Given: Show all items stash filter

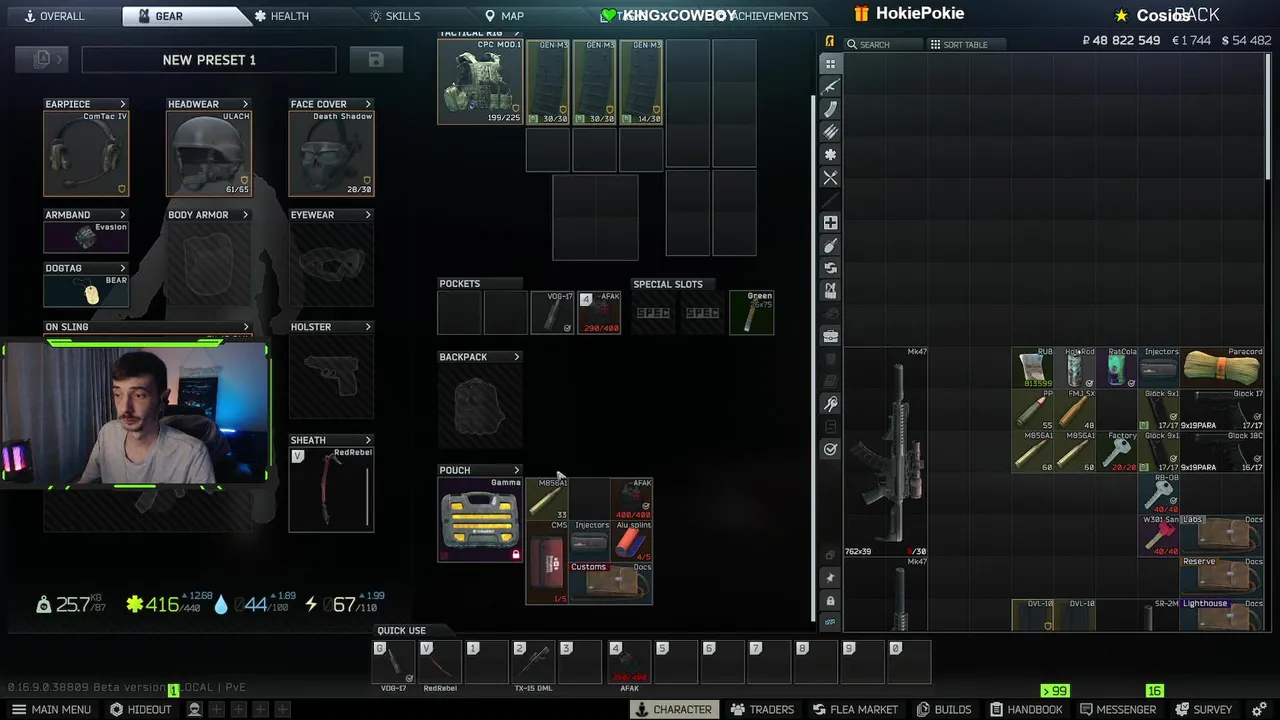Looking at the screenshot, I should click(x=830, y=63).
